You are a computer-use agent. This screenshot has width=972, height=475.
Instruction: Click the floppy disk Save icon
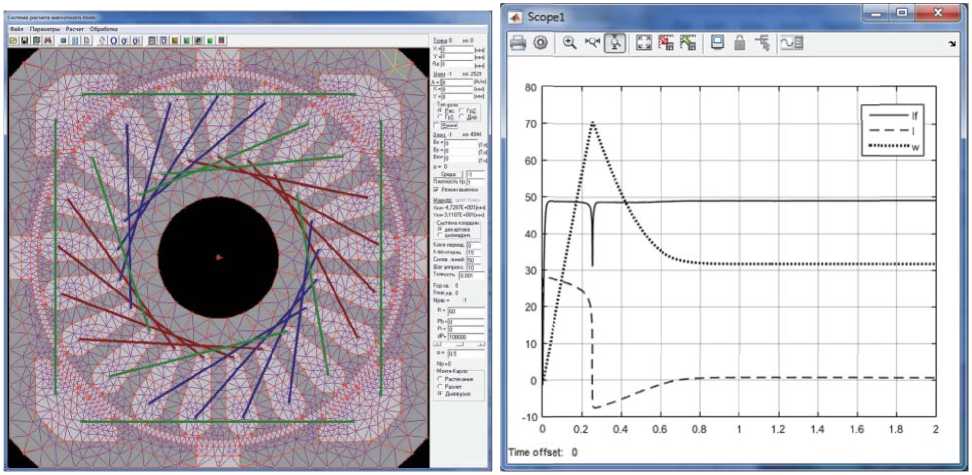[25, 40]
